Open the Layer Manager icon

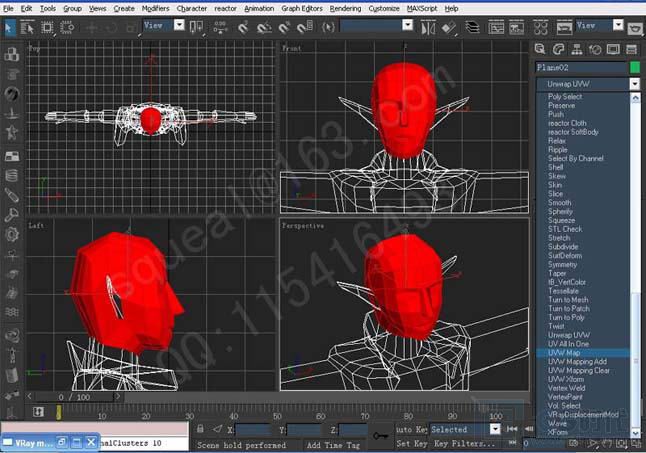click(473, 28)
